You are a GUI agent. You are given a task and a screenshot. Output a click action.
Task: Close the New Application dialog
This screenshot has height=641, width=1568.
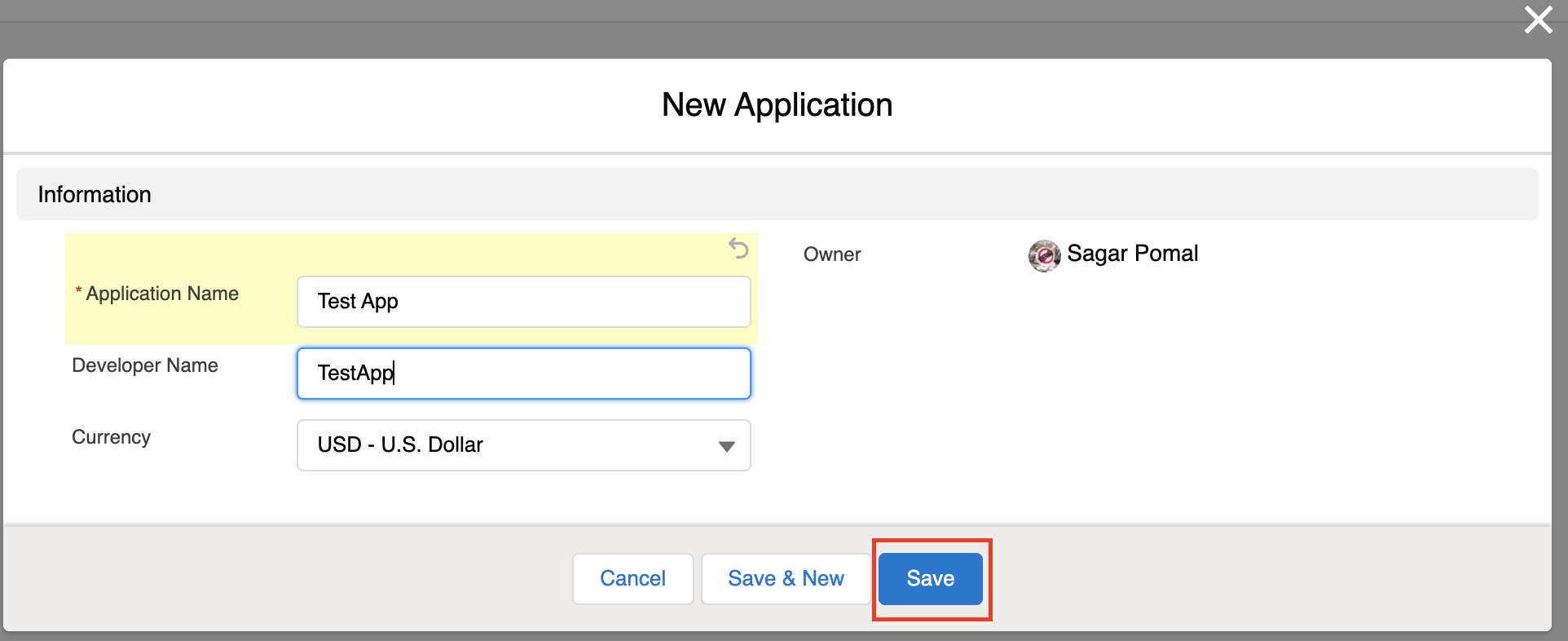click(x=1538, y=20)
